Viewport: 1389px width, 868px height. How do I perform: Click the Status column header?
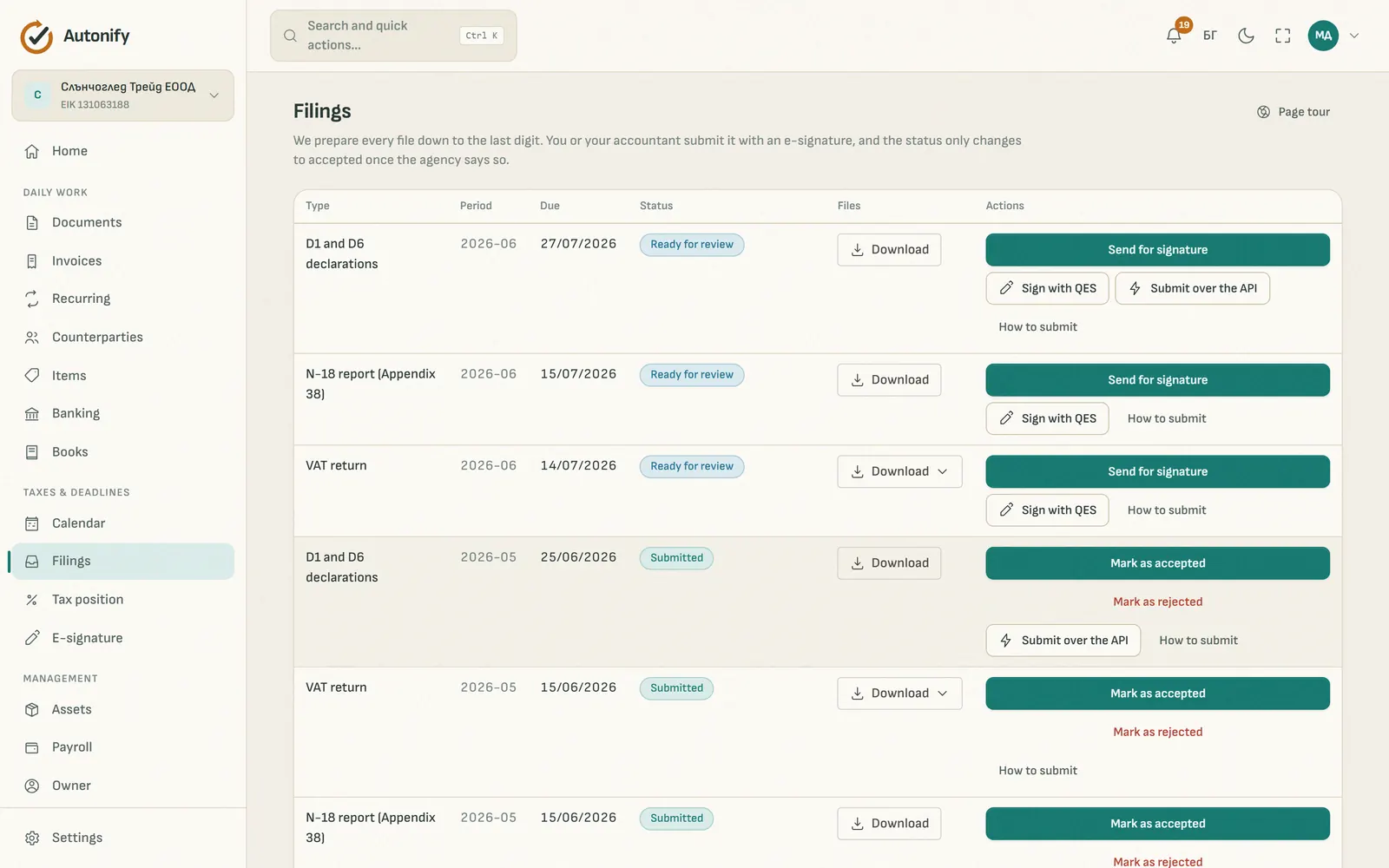tap(656, 206)
